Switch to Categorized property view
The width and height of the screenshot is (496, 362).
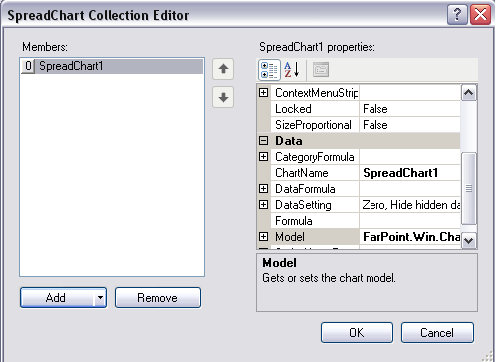[269, 70]
